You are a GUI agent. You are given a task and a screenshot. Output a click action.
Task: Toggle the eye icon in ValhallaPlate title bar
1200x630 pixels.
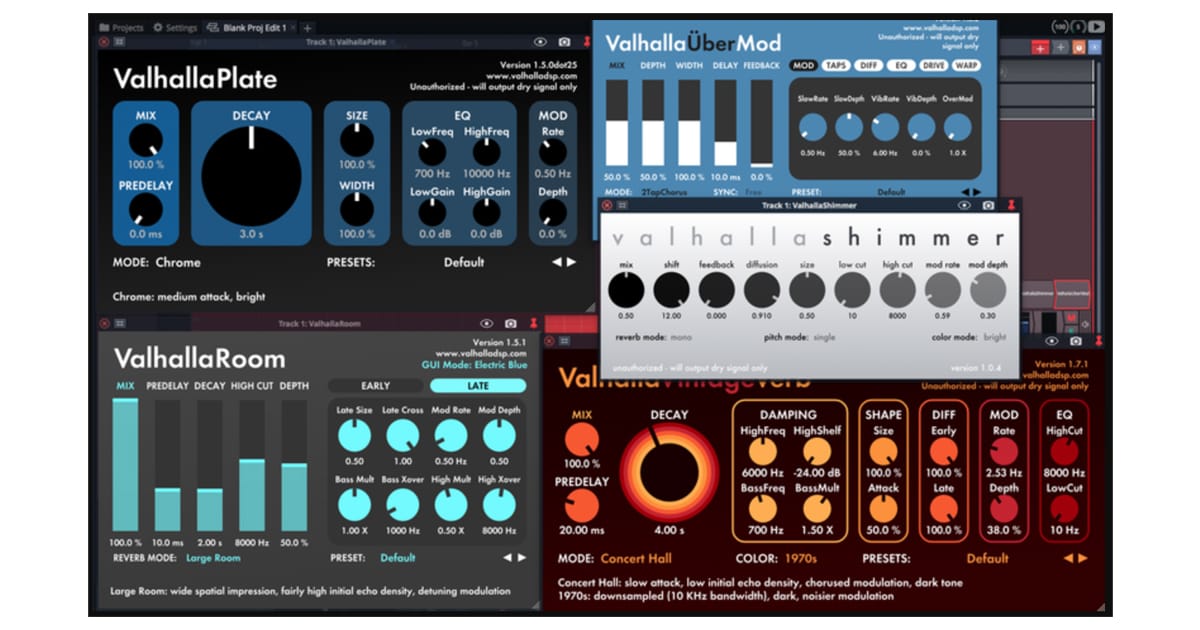coord(540,42)
